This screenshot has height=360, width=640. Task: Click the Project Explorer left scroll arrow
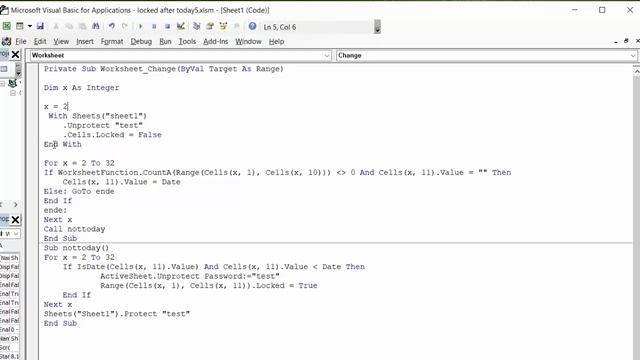click(x=2, y=204)
